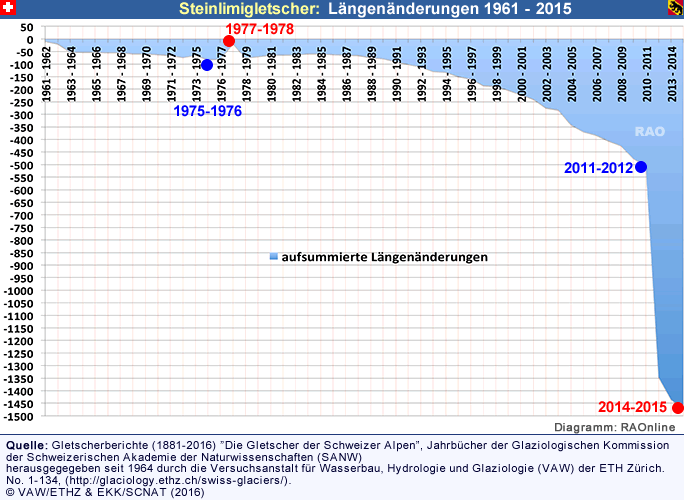Click the RAO watermark in the chart
This screenshot has width=684, height=500.
(x=651, y=131)
